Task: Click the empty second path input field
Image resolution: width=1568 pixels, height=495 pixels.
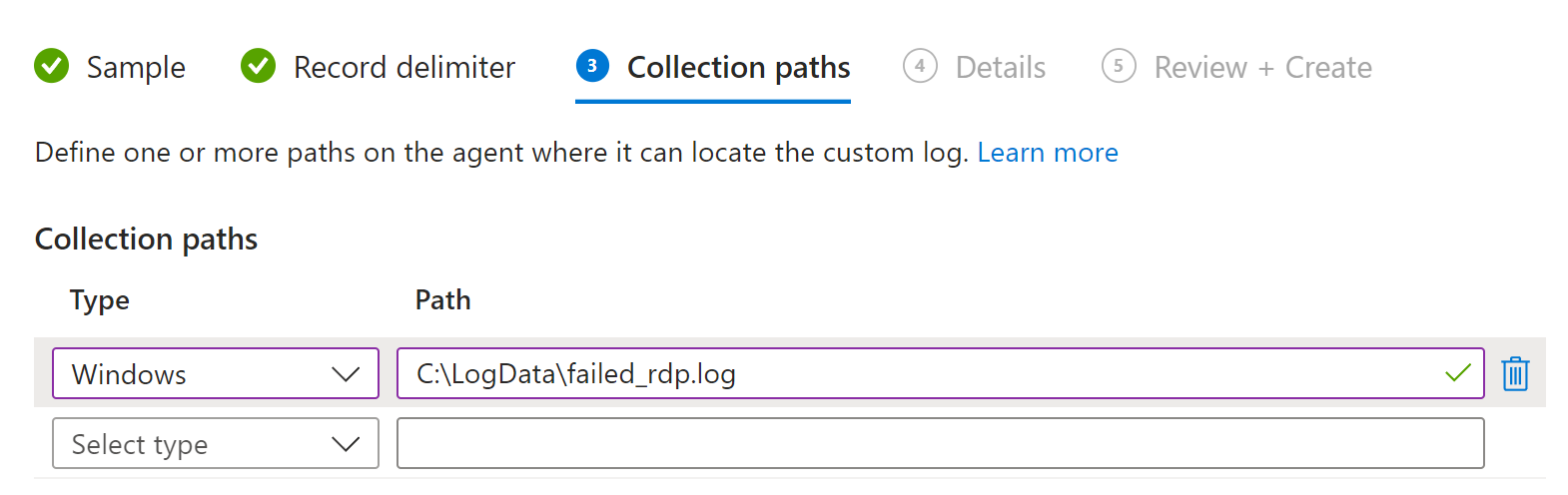Action: pos(941,443)
